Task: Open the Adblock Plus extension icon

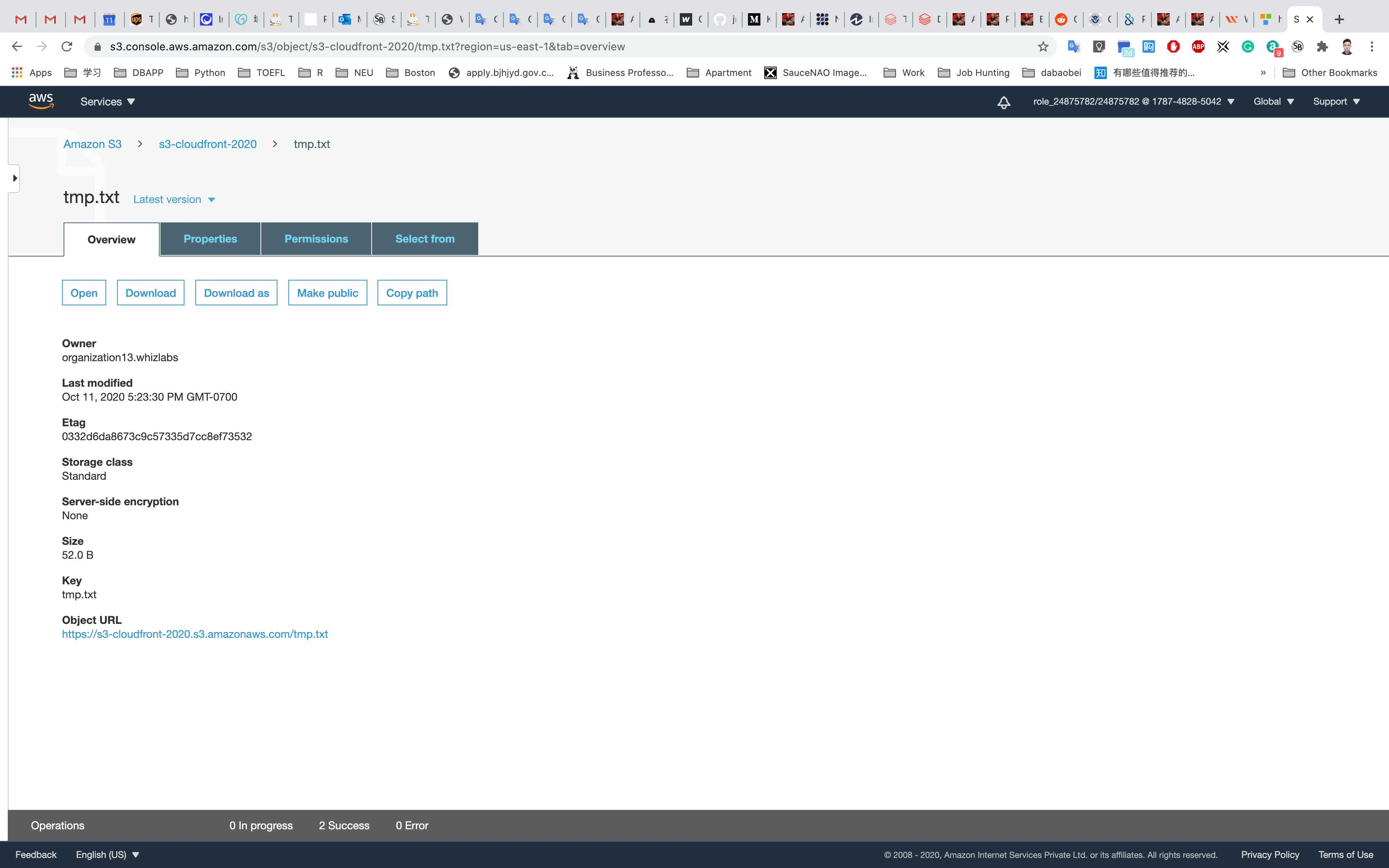Action: tap(1198, 46)
